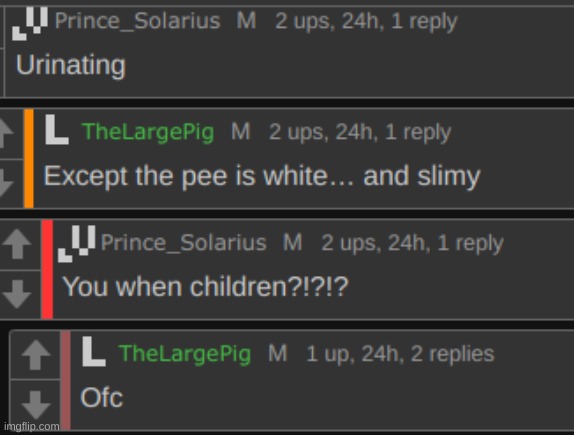Click Prince_Solarius avatar icon on Urinating comment
The image size is (574, 435).
pyautogui.click(x=30, y=23)
